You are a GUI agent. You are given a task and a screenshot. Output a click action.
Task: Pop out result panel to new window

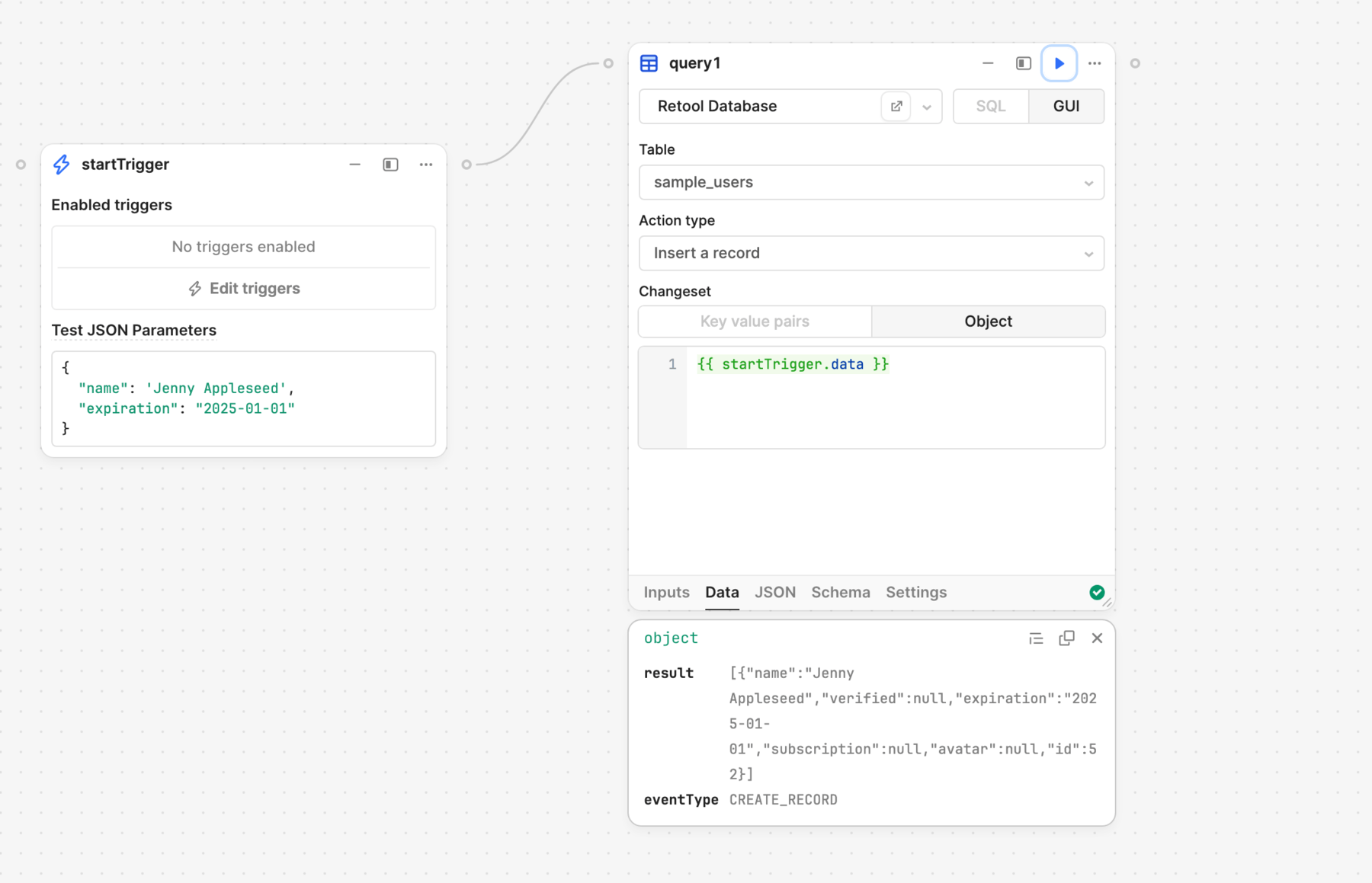[x=1066, y=638]
